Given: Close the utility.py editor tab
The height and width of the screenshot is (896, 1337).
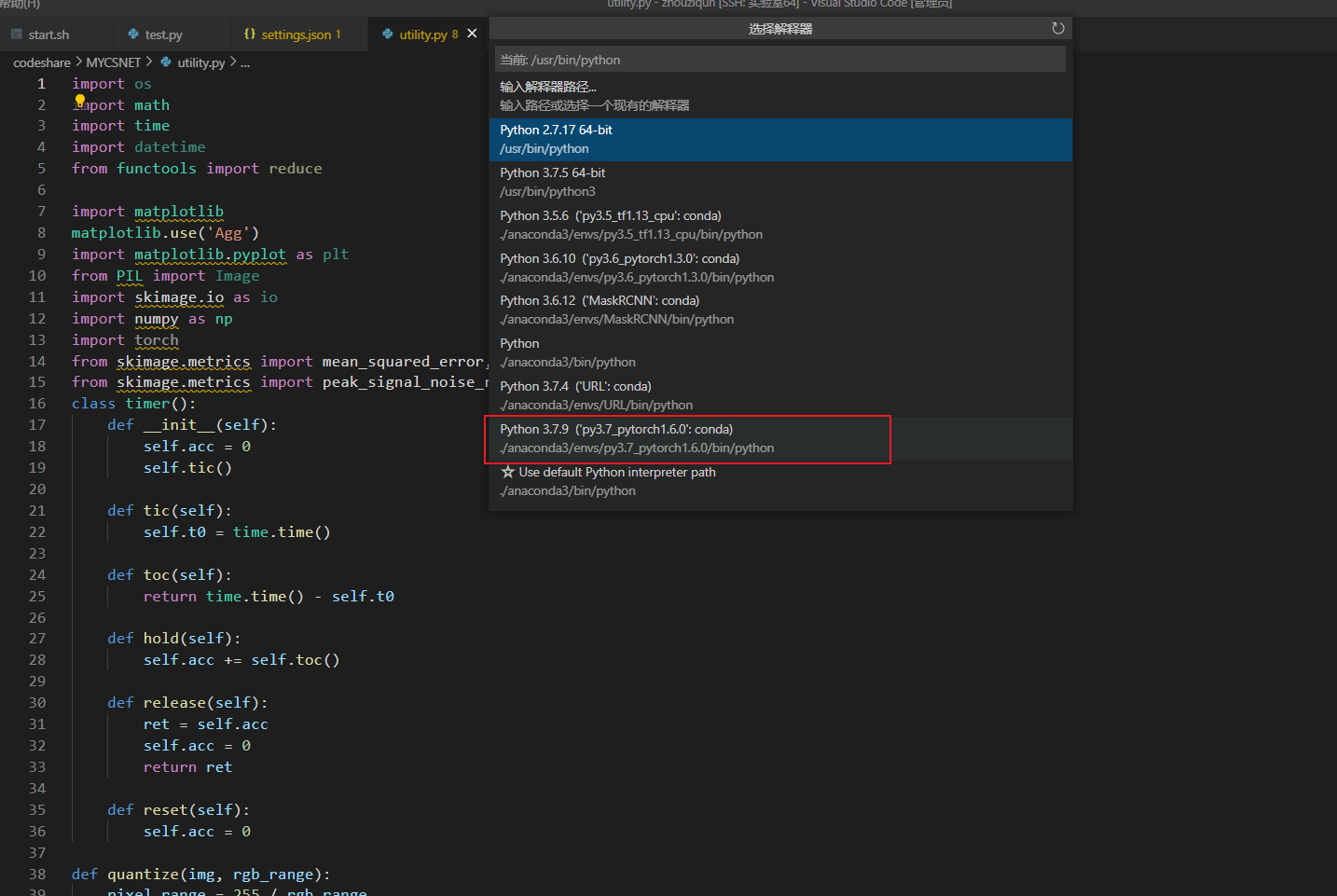Looking at the screenshot, I should [472, 34].
